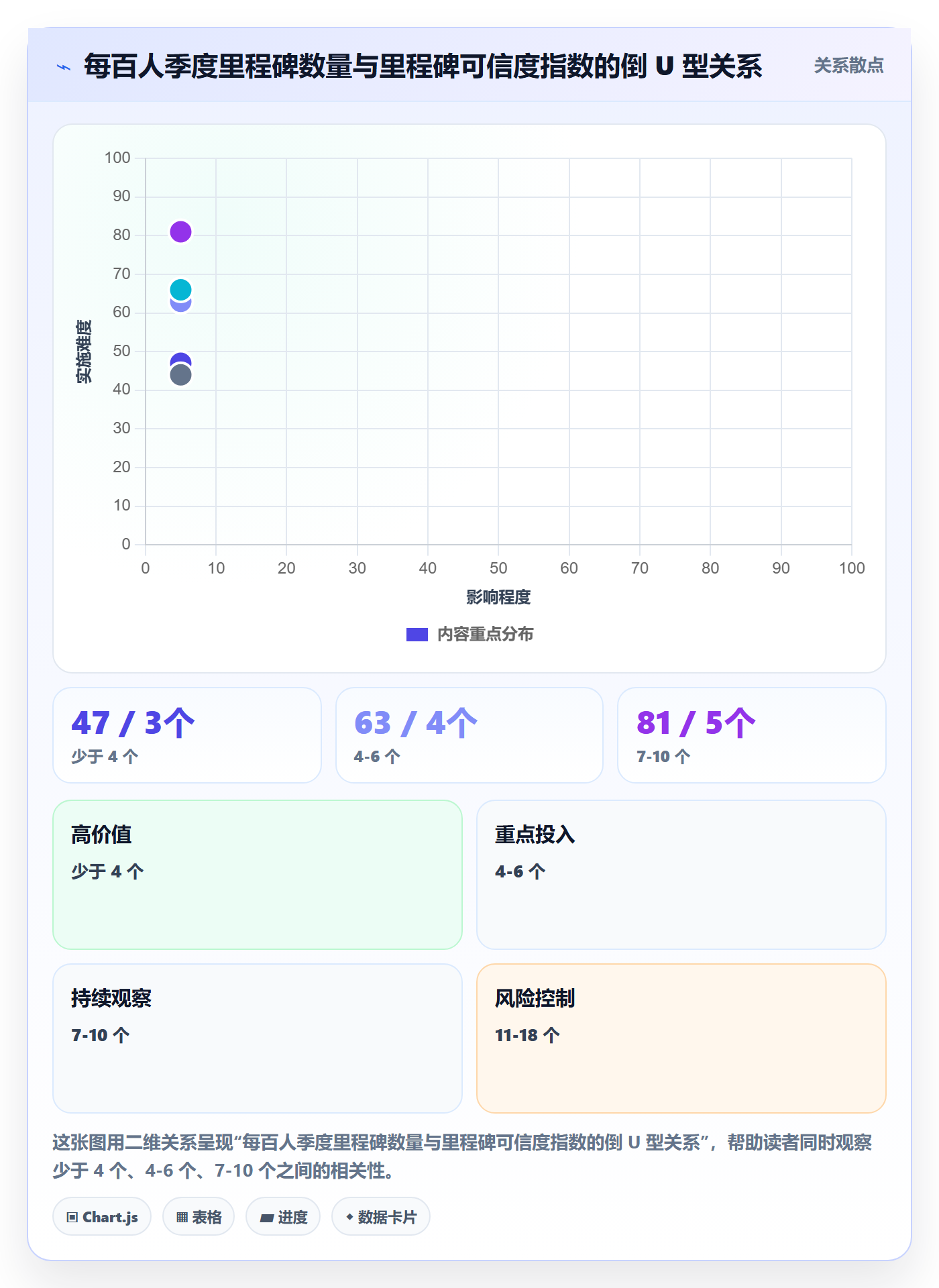Select the 63 / 4个 stat value
This screenshot has height=1288, width=939.
(x=416, y=723)
